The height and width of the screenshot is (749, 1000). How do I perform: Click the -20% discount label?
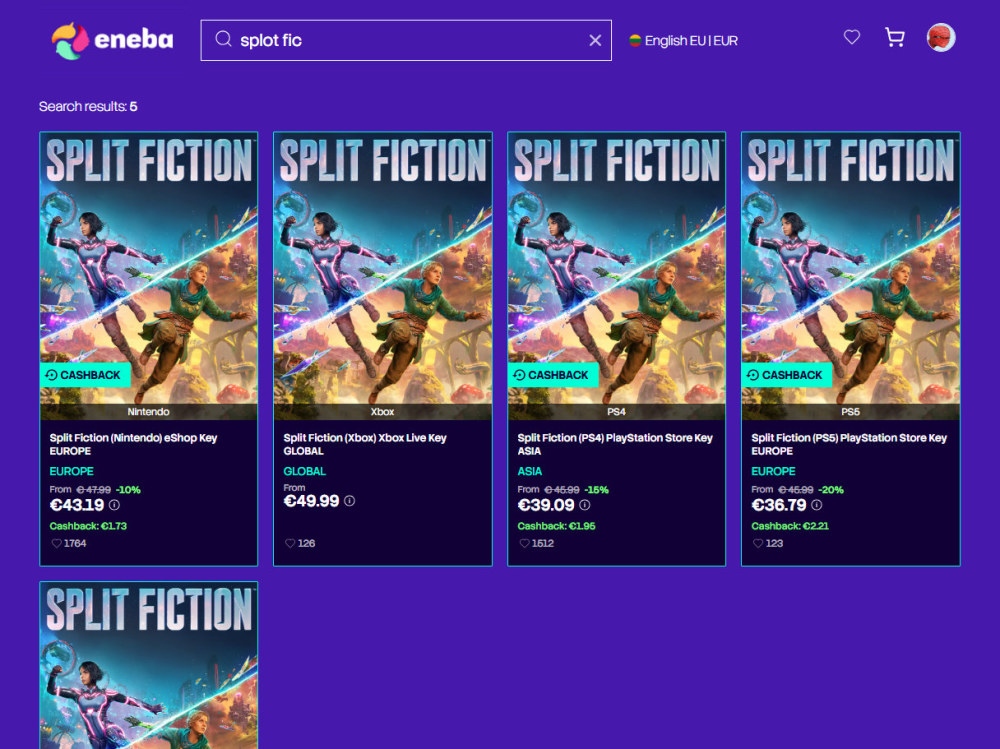pos(831,490)
